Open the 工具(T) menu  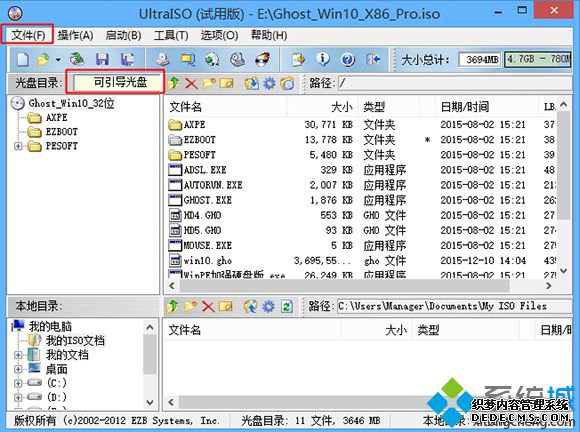click(x=171, y=35)
